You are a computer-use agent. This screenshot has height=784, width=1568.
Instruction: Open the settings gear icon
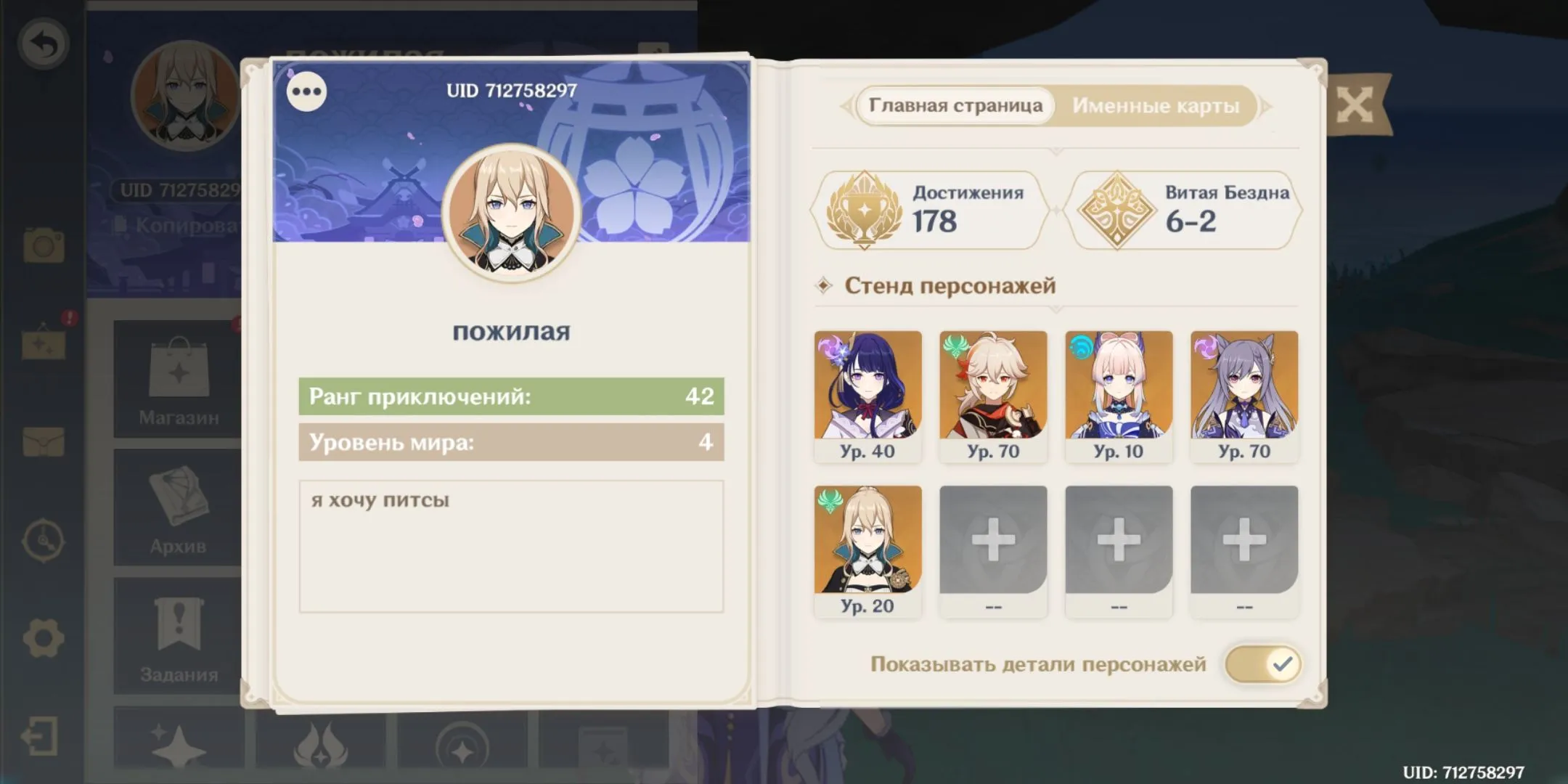(x=44, y=638)
